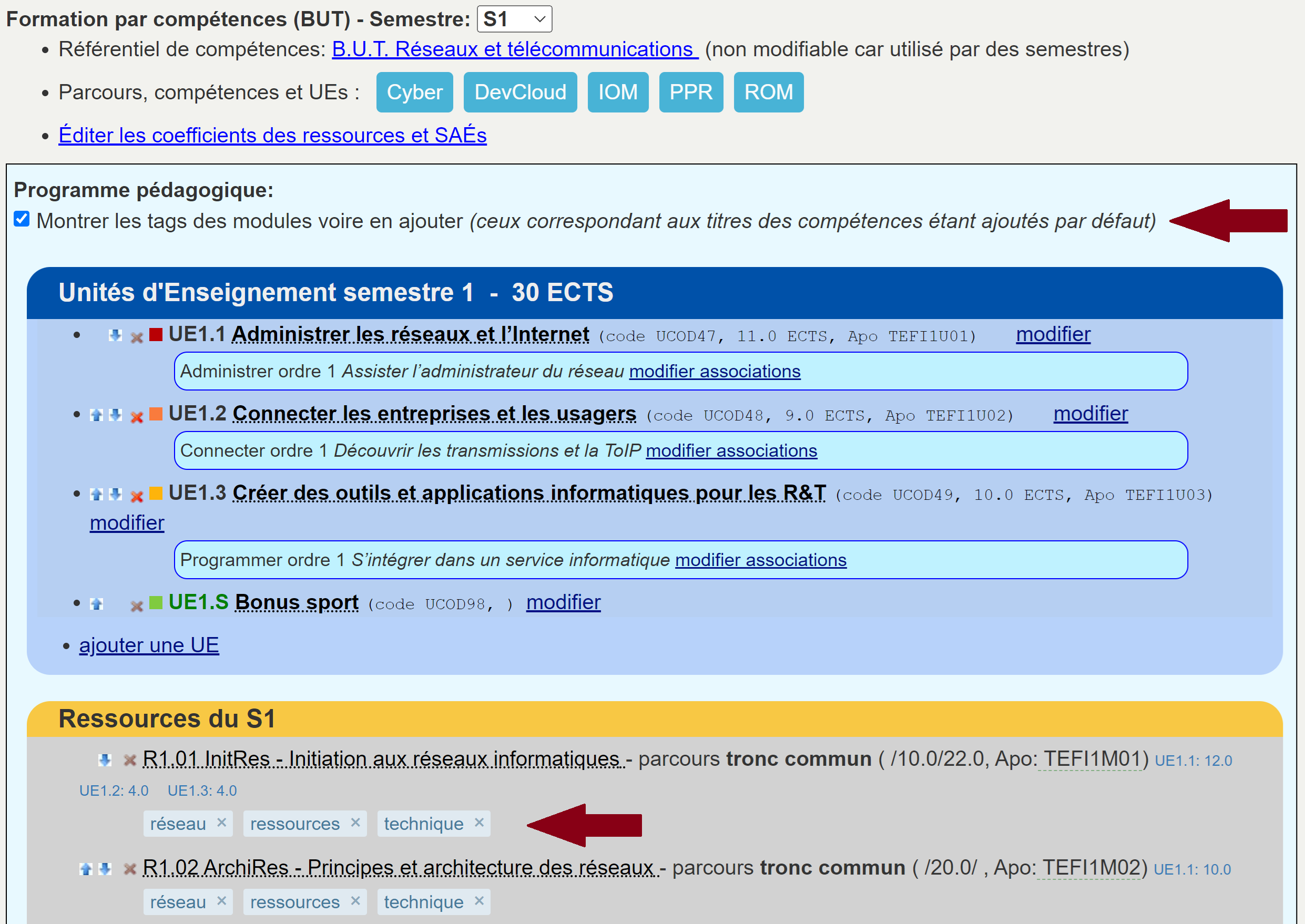Delete UE1.S Bonus sport with cross icon
Screen dimensions: 1305x924
137,605
